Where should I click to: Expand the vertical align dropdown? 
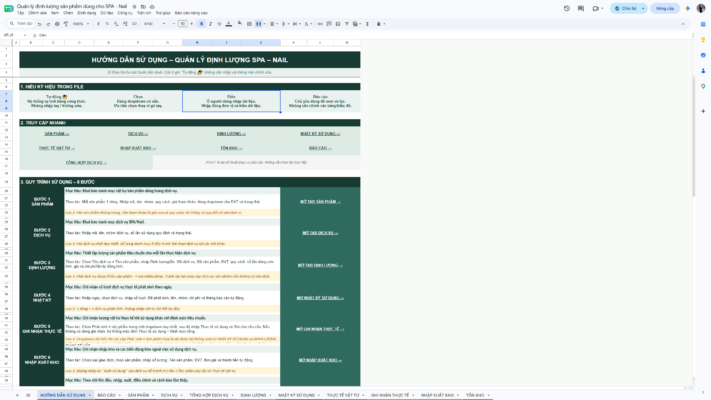288,24
